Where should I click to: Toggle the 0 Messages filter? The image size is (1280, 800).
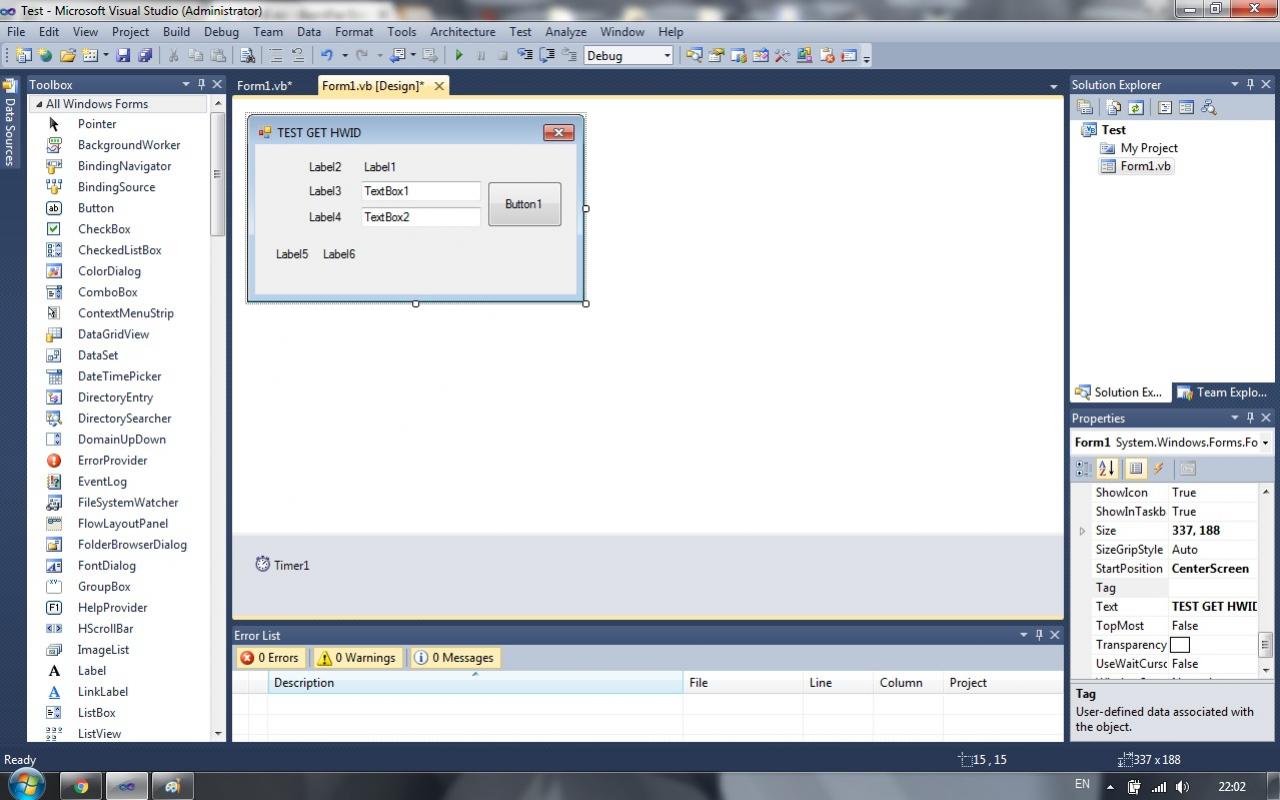click(x=454, y=657)
